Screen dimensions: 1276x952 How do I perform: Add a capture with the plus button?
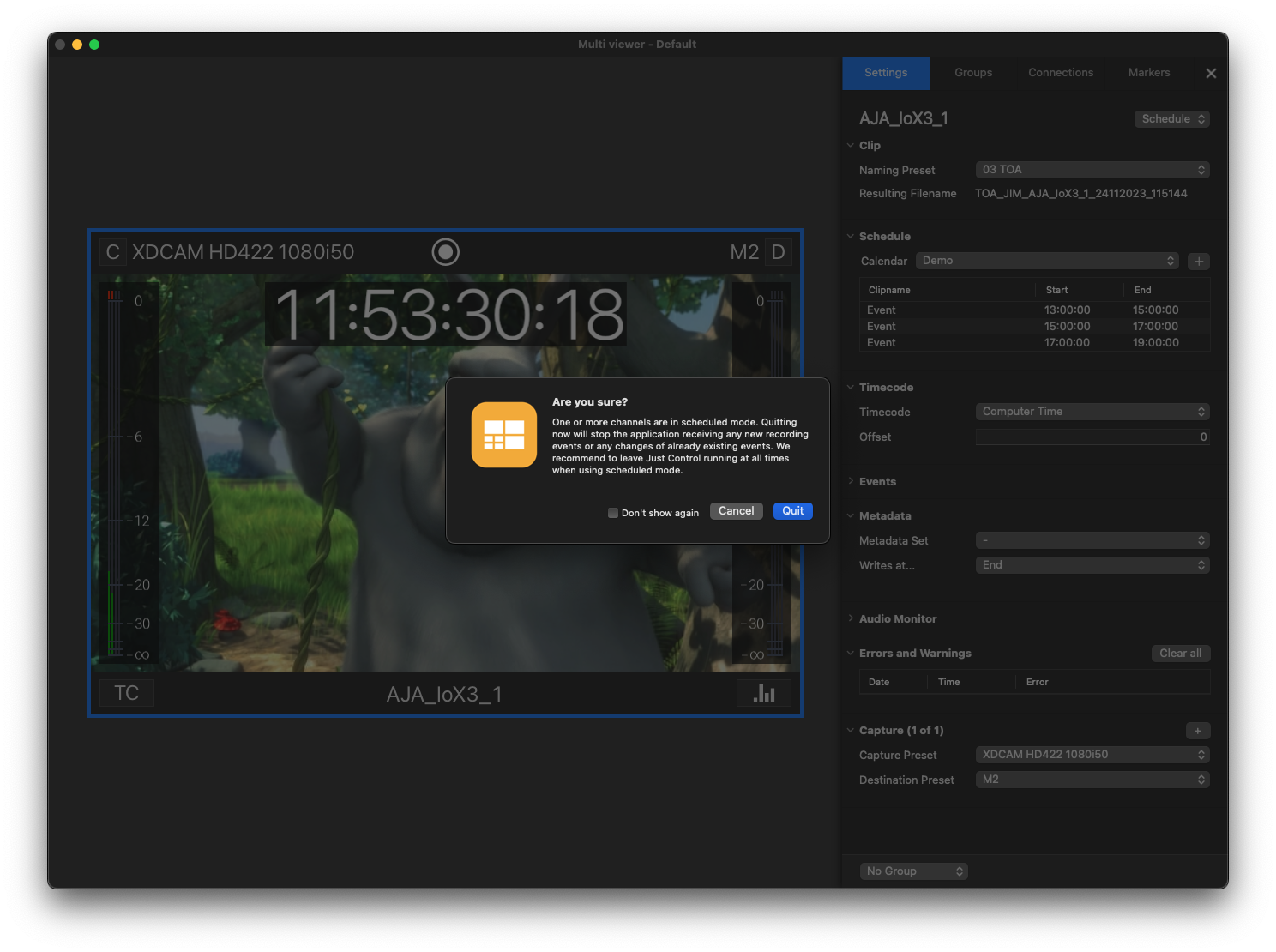pos(1198,731)
